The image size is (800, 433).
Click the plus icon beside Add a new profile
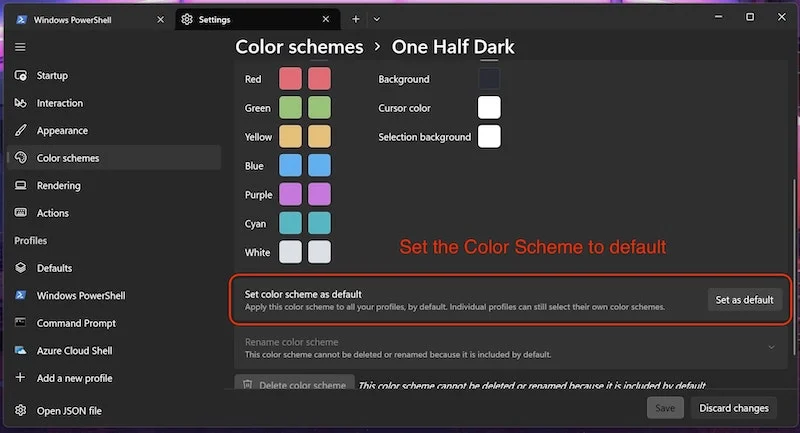(x=20, y=377)
